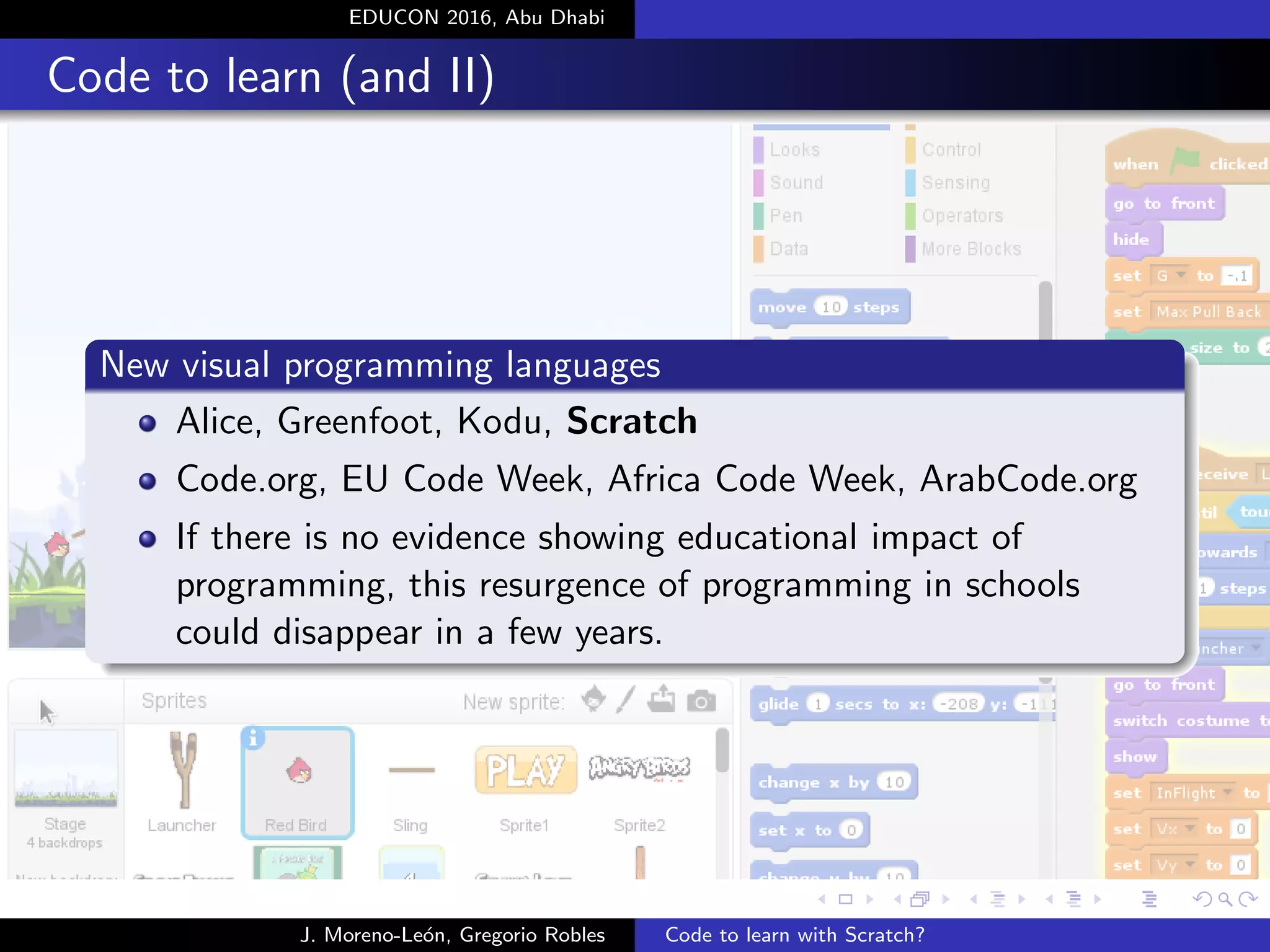Click the 0 value in set Vx block

coord(1240,828)
